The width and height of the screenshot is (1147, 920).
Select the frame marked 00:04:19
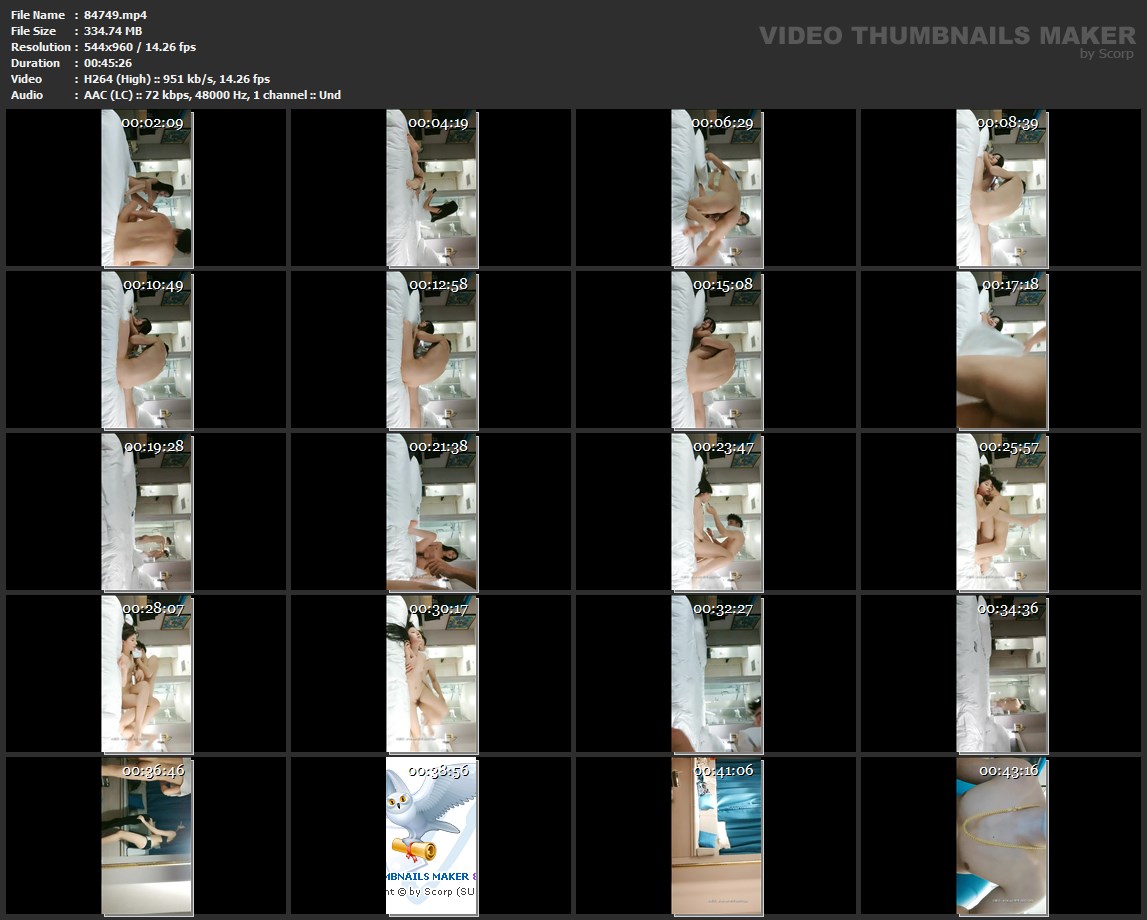(431, 188)
